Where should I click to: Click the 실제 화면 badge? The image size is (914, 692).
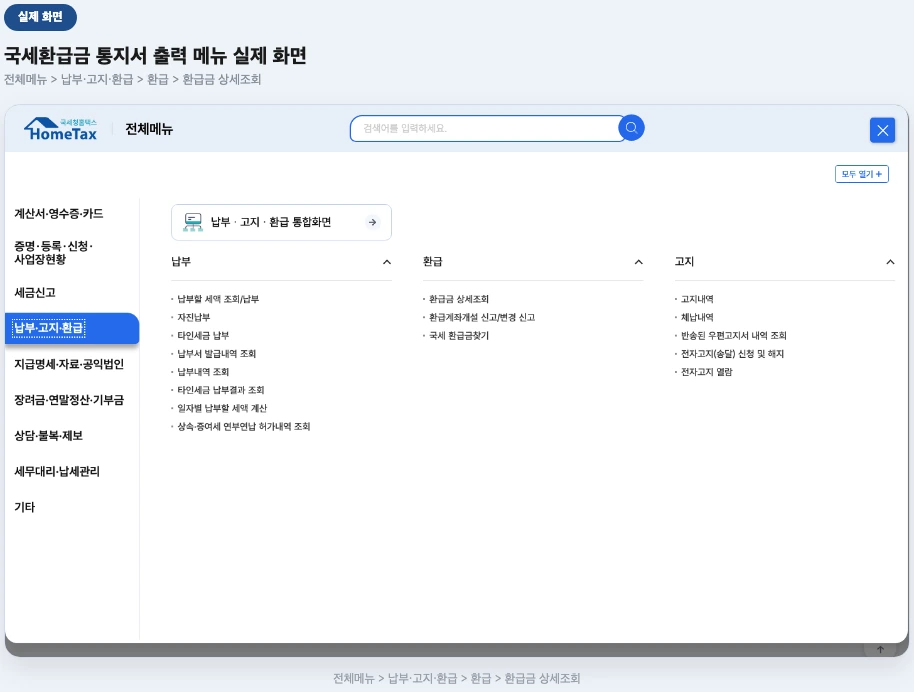40,17
